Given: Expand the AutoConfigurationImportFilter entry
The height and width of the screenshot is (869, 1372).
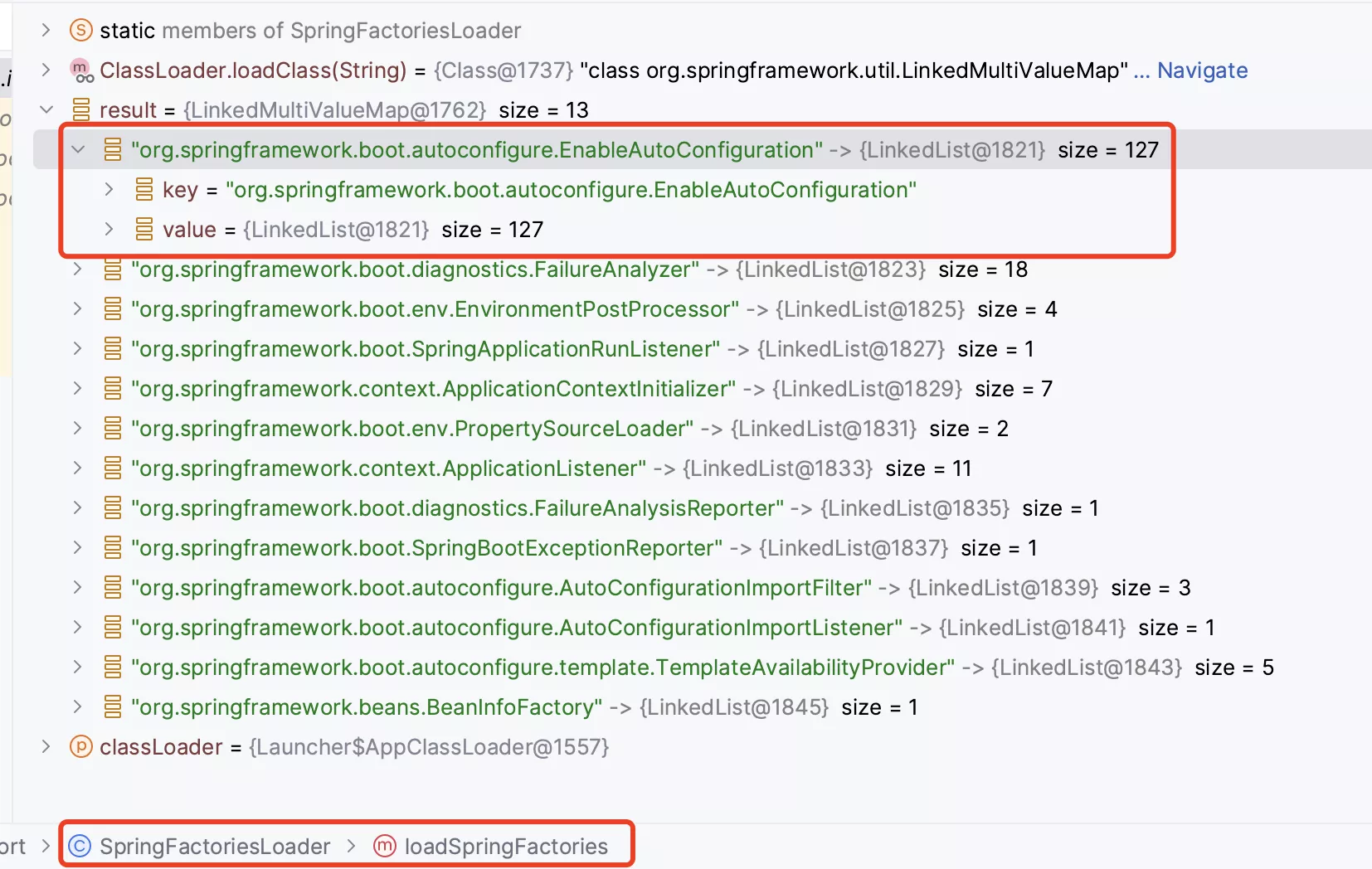Looking at the screenshot, I should click(x=78, y=588).
